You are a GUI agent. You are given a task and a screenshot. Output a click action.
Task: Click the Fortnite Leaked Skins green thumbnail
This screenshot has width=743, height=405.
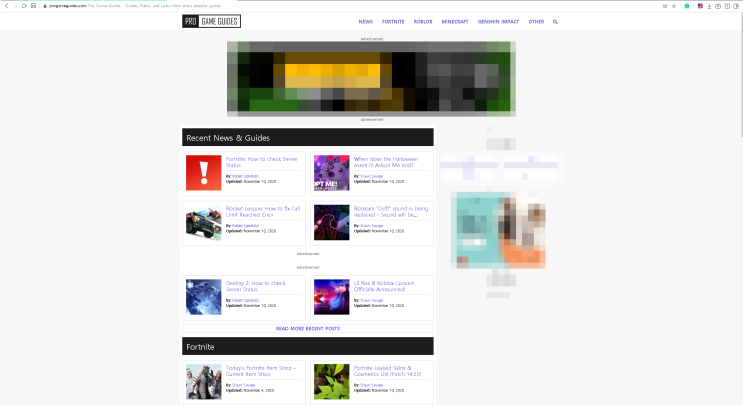coord(331,382)
